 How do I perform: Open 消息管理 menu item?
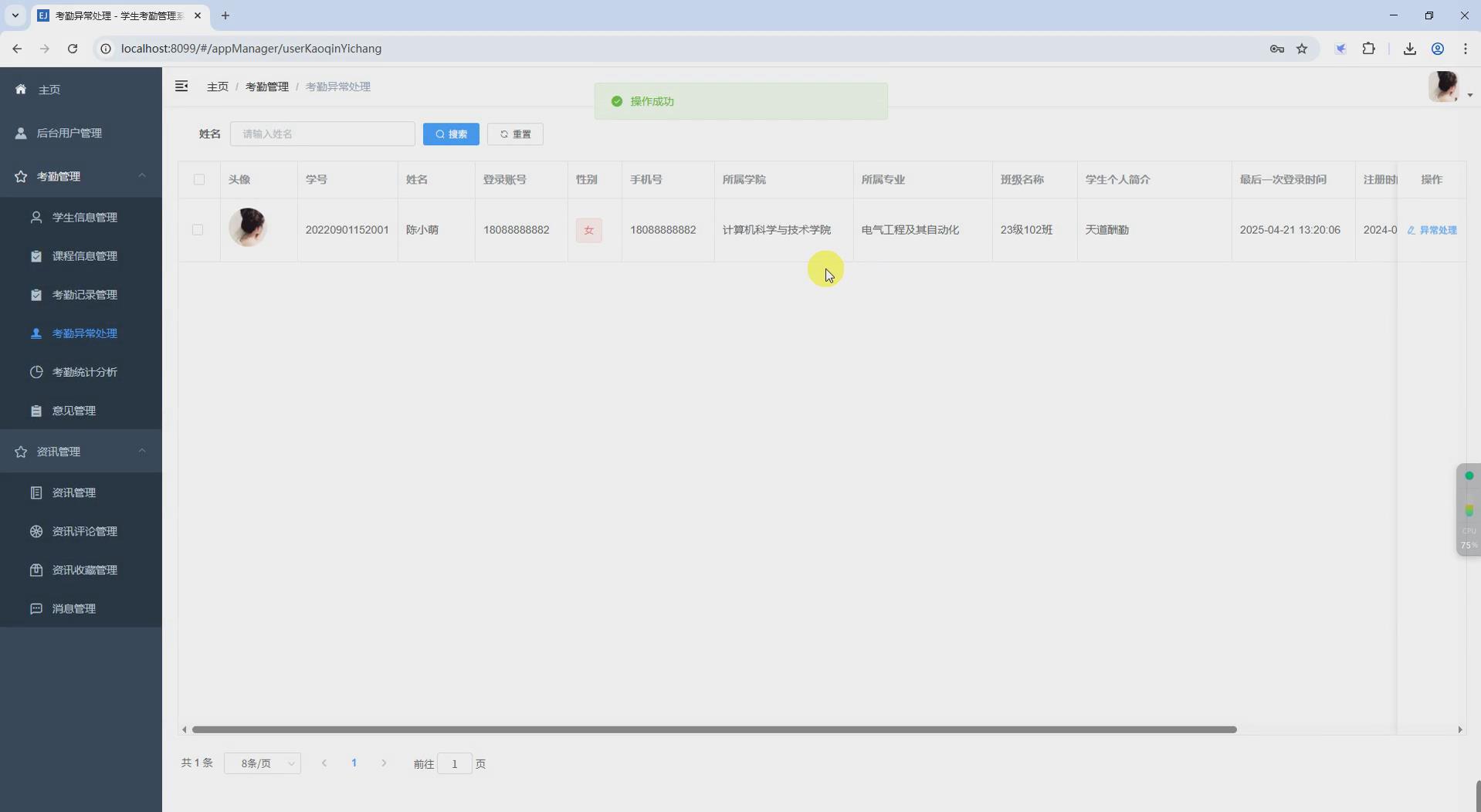[81, 608]
